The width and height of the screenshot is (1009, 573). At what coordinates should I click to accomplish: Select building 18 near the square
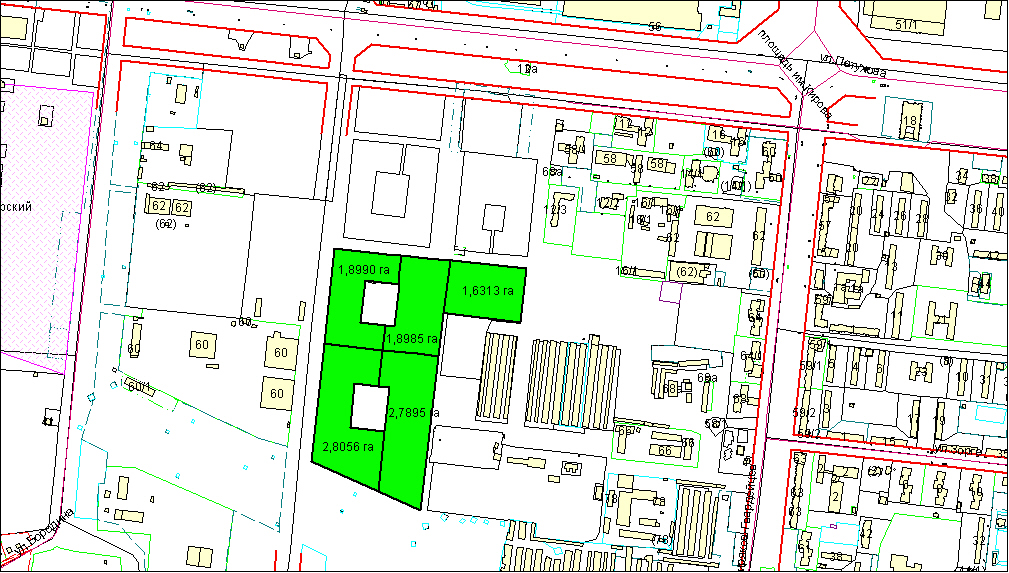(x=909, y=120)
